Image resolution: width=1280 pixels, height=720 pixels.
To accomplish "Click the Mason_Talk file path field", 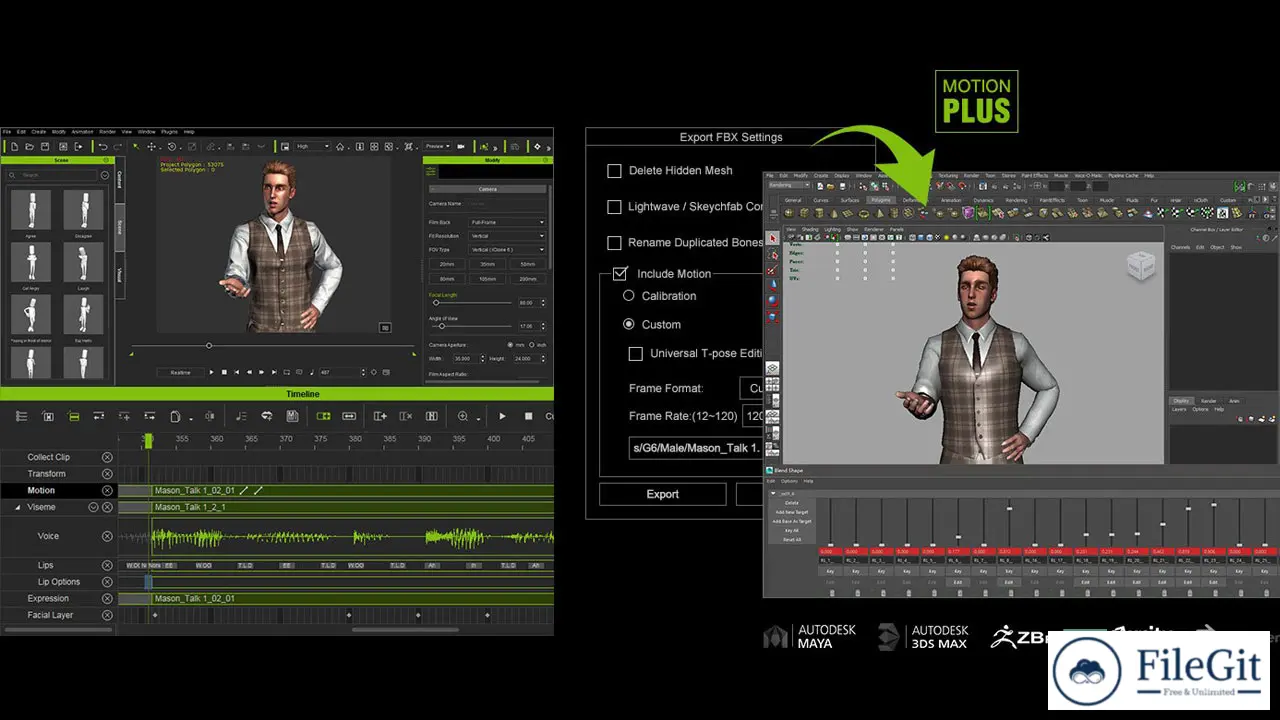I will 696,449.
